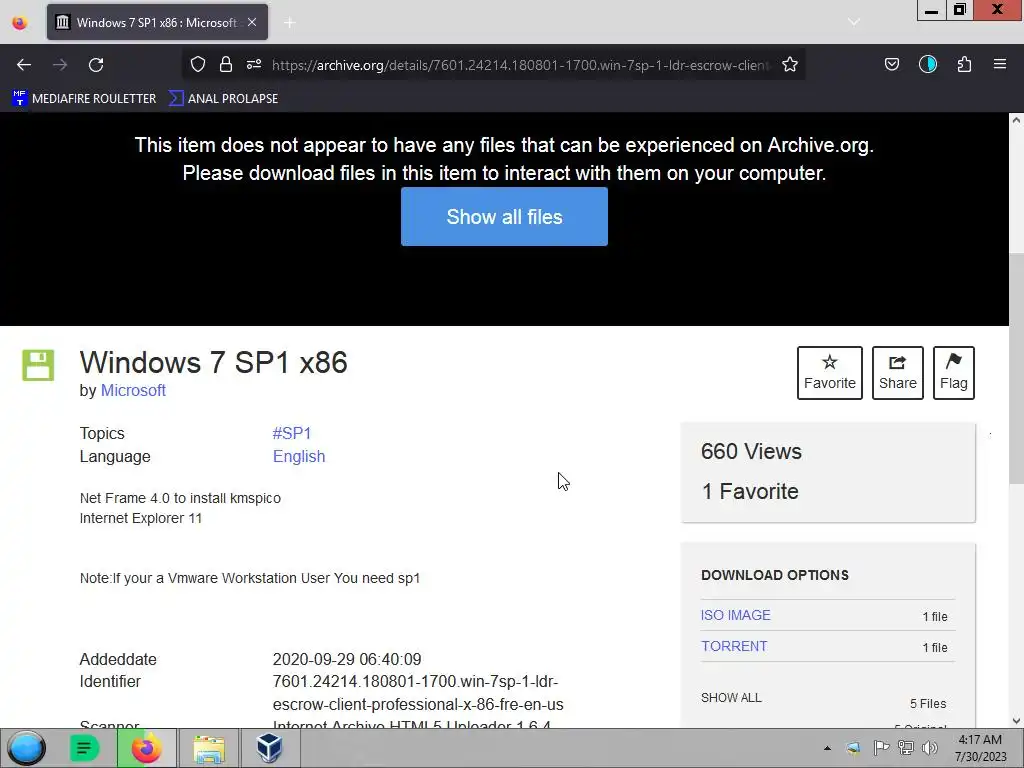1024x768 pixels.
Task: Click the scroll down arrow of the page scrollbar
Action: coord(1016,721)
